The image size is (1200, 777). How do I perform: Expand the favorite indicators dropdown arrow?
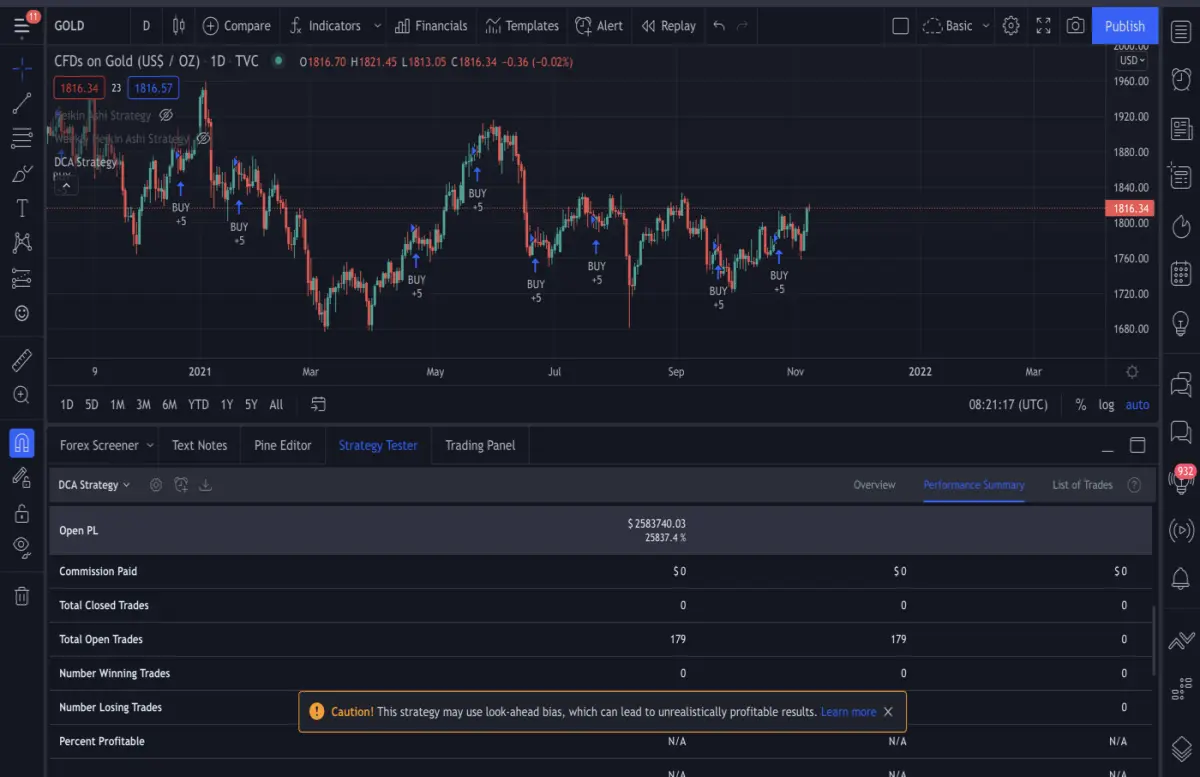pyautogui.click(x=377, y=26)
